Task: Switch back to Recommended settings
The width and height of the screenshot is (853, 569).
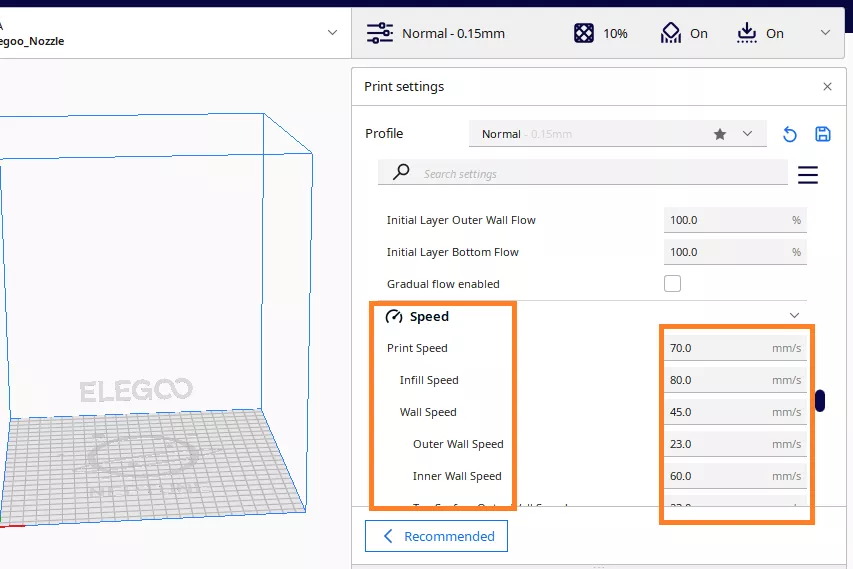Action: tap(437, 536)
